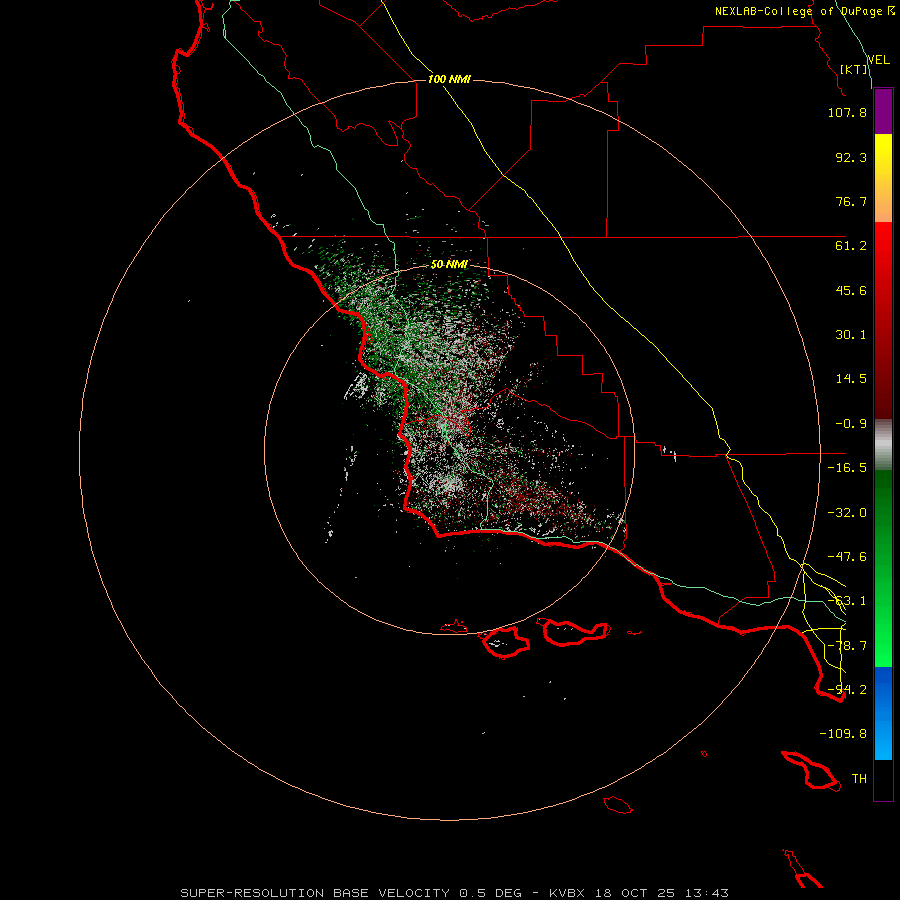Select the -0.9 scale value

(851, 424)
